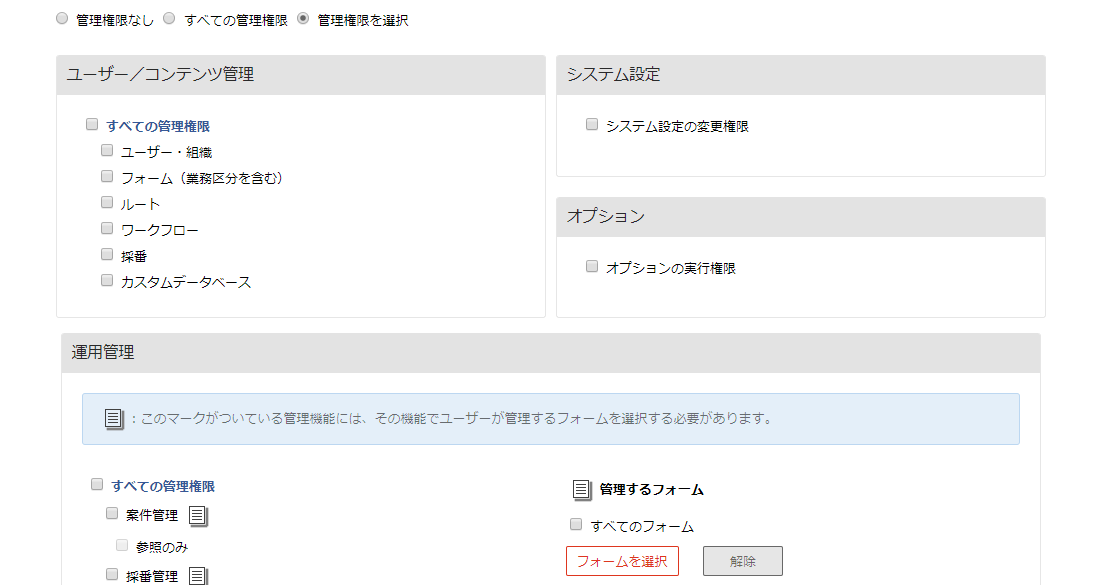The image size is (1103, 585).
Task: Click the form icon beside 採番管理
Action: coord(198,576)
